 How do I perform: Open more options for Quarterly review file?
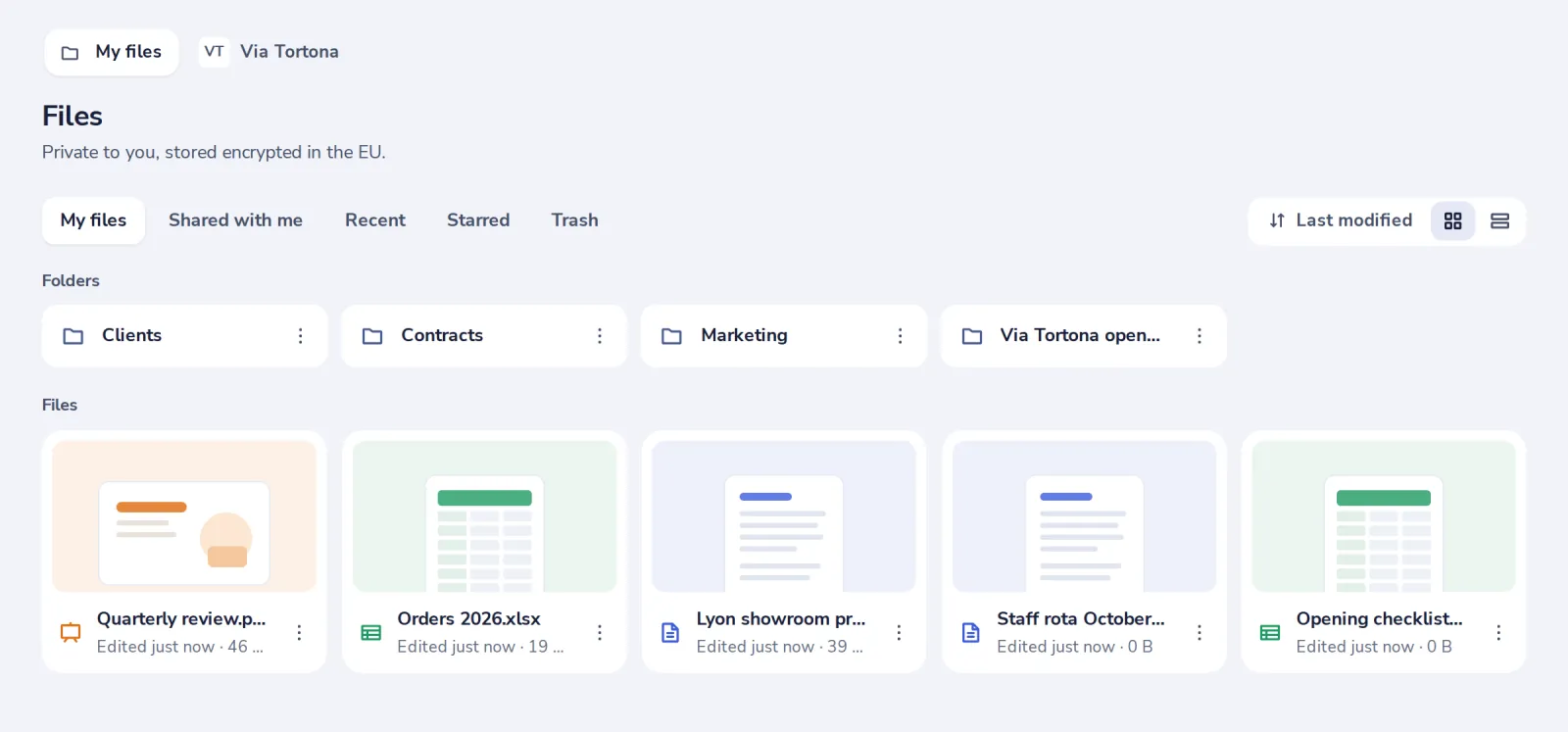click(x=299, y=633)
